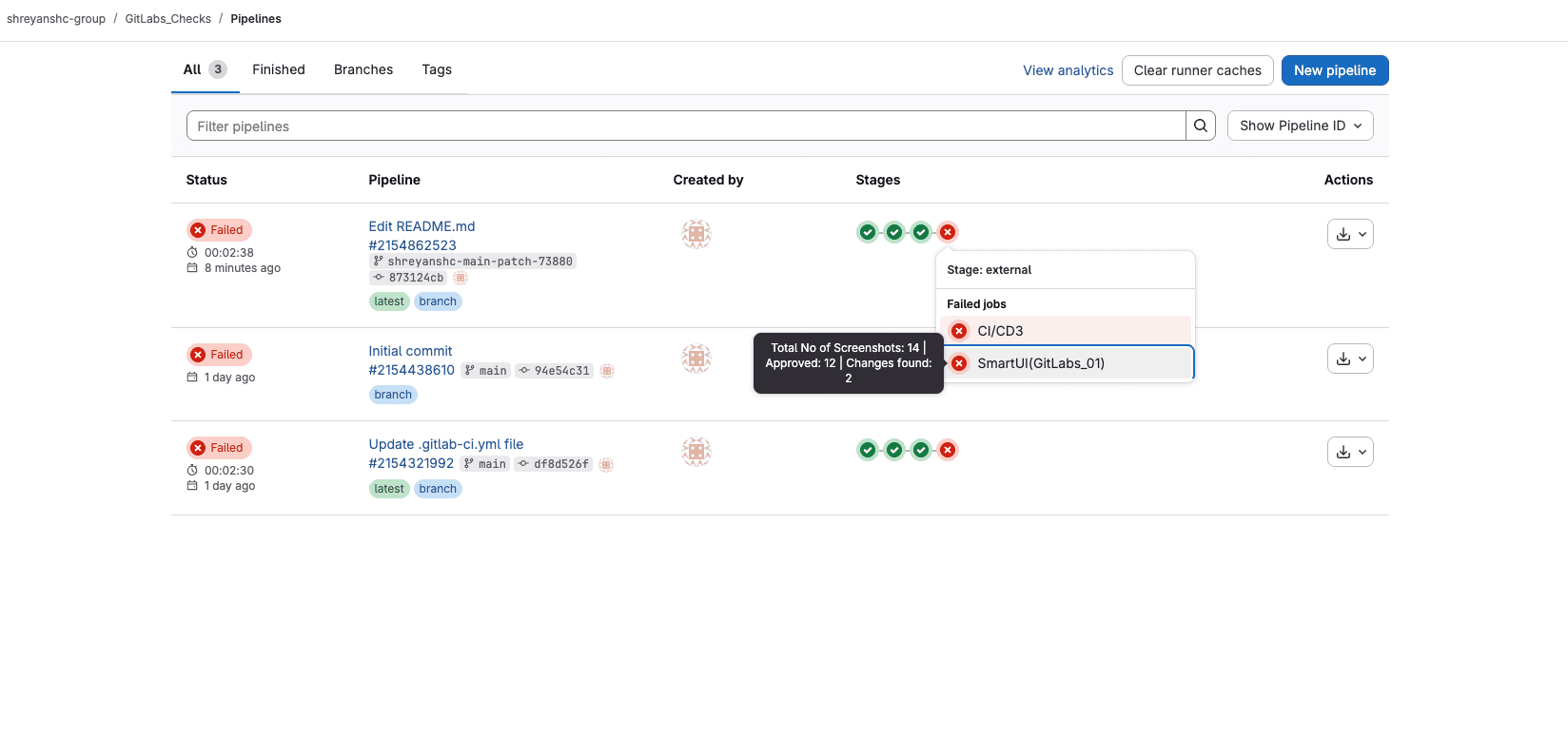This screenshot has height=738, width=1568.
Task: Click small author avatar next to commit 873124cb
Action: point(461,278)
